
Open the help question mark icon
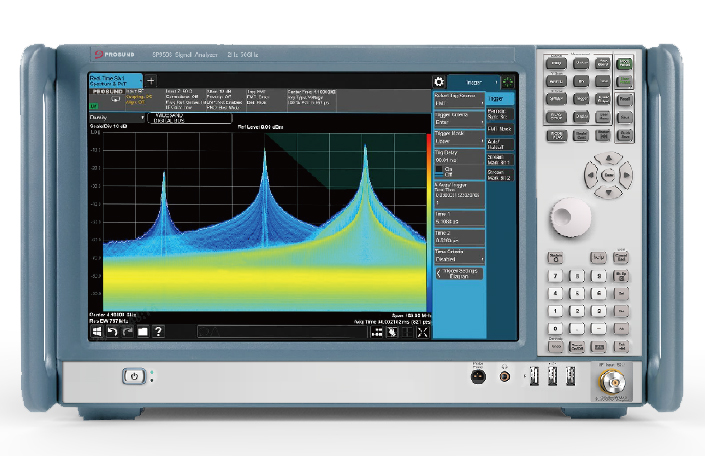pos(157,330)
